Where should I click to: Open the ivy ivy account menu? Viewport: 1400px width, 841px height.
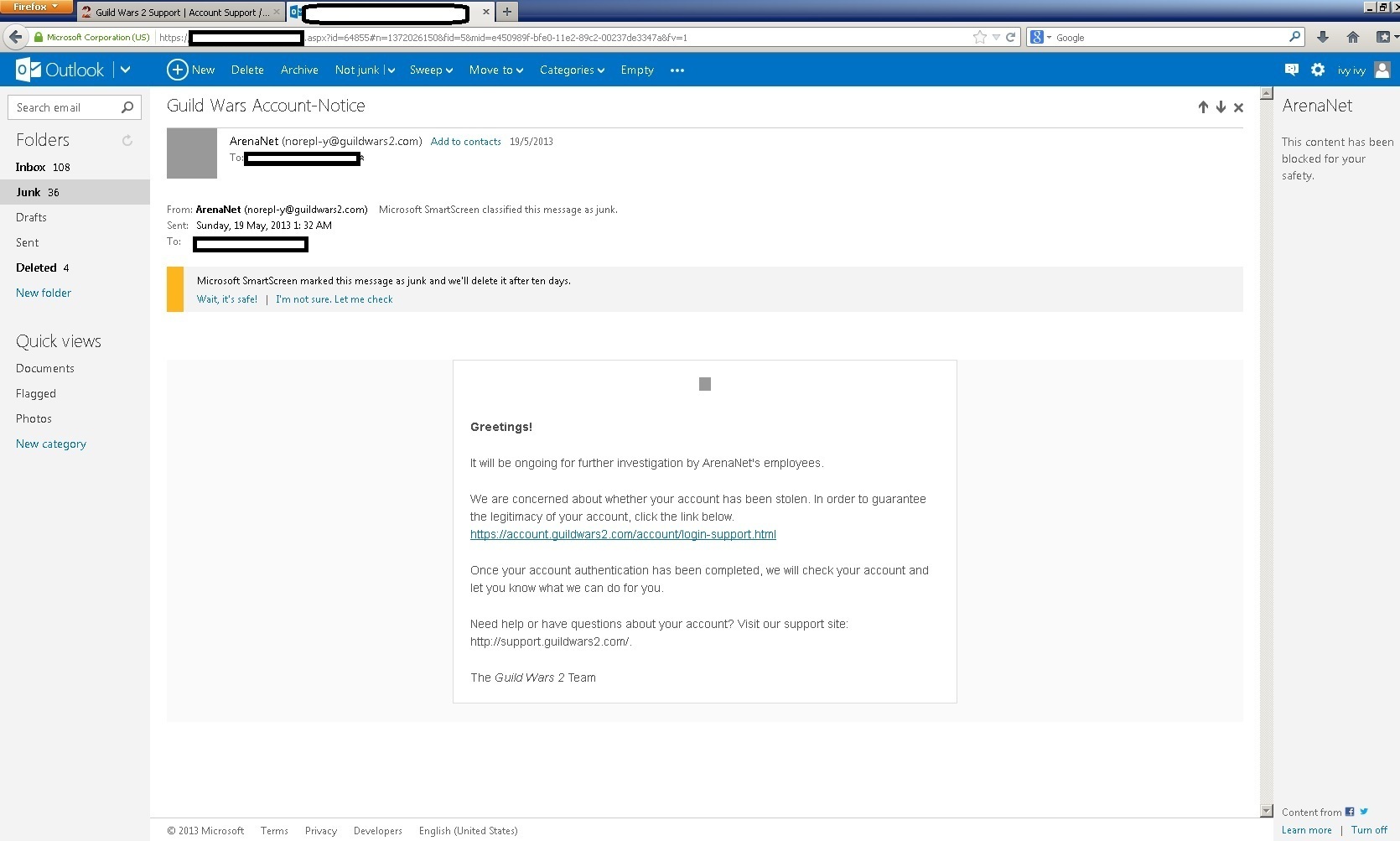coord(1351,70)
